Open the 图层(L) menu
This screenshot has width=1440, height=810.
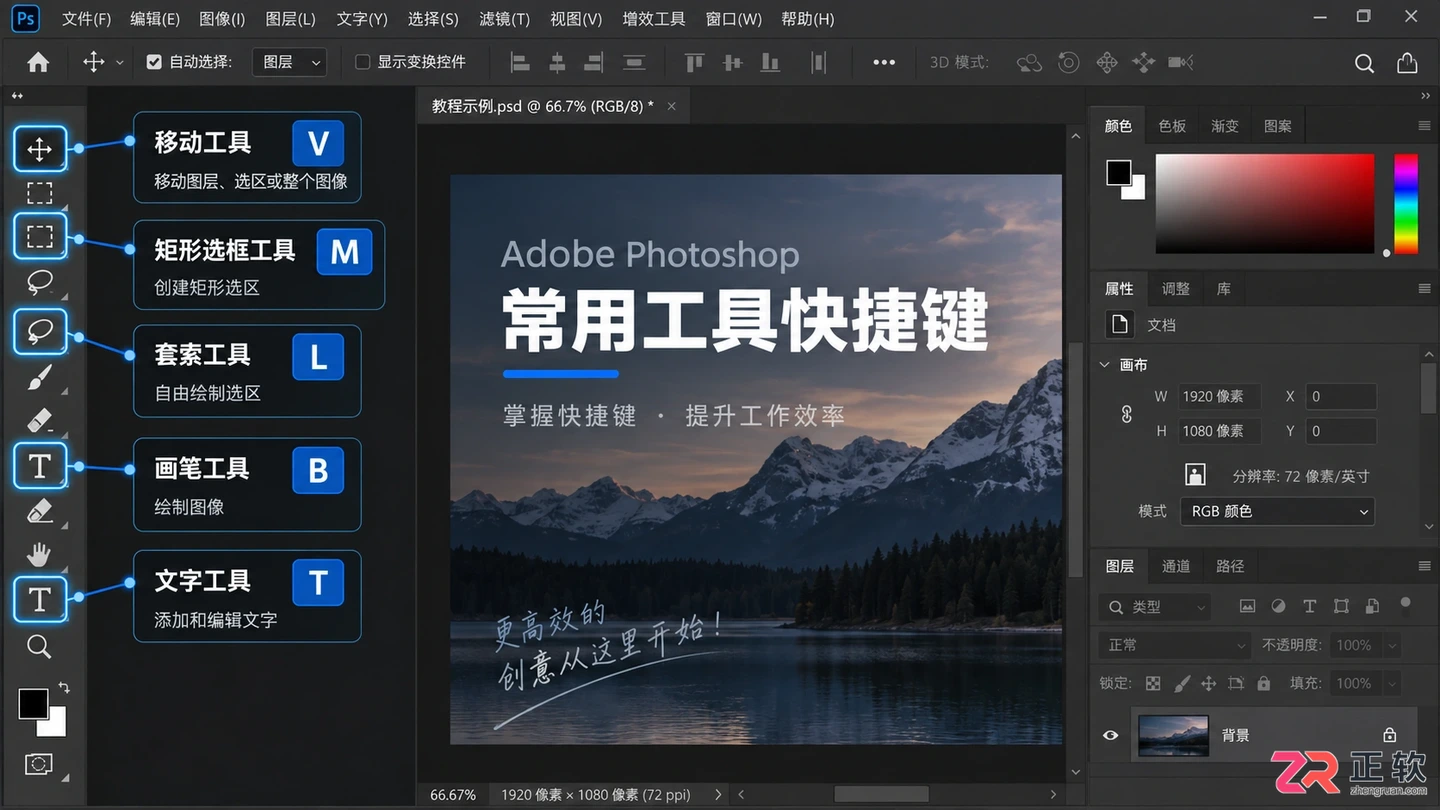tap(291, 19)
